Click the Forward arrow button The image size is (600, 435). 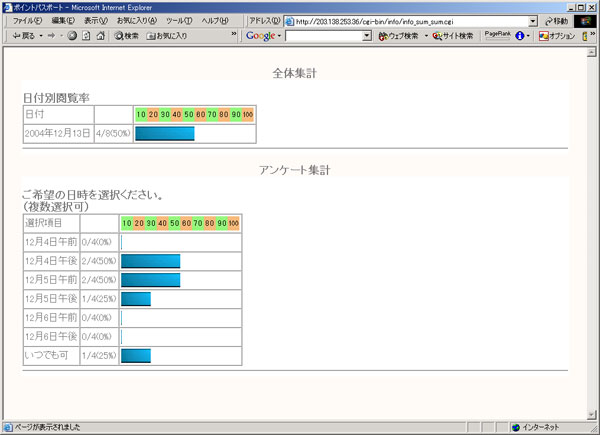click(51, 36)
